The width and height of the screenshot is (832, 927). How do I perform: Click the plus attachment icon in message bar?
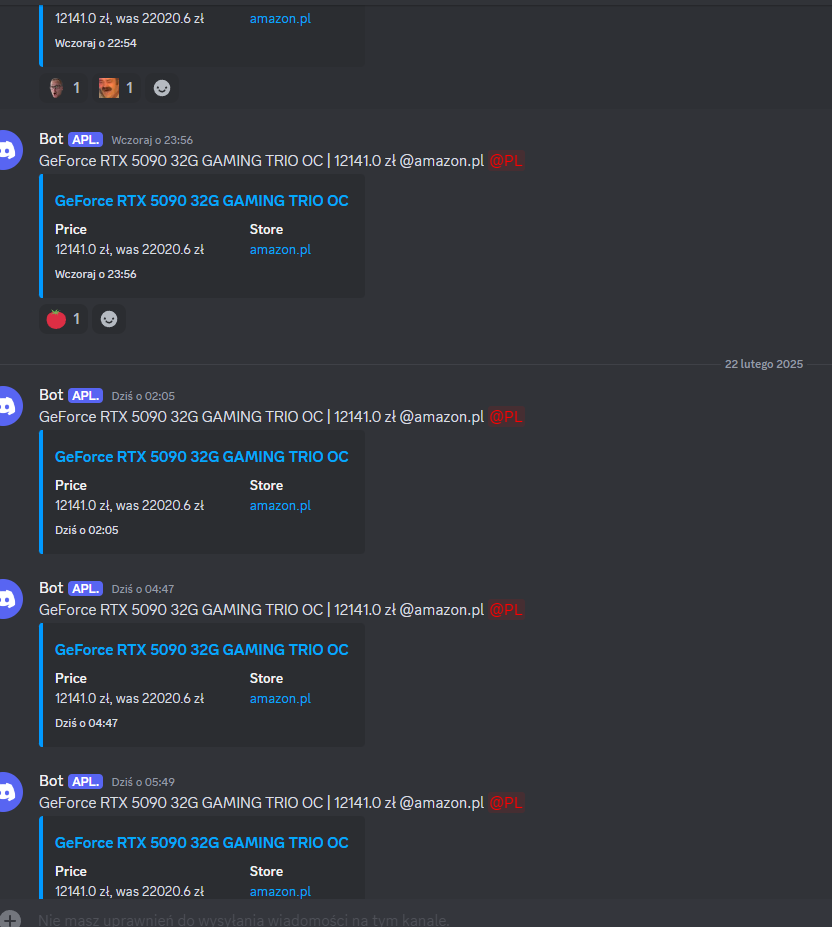click(x=9, y=919)
